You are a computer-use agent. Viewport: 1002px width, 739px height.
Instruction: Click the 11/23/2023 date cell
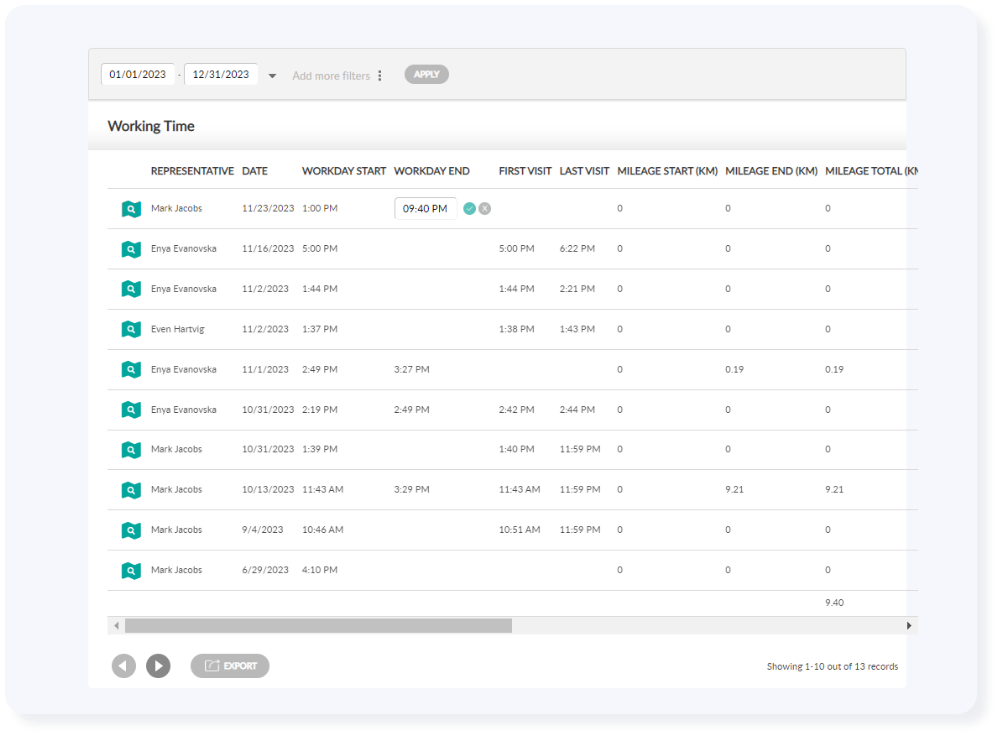(x=268, y=208)
